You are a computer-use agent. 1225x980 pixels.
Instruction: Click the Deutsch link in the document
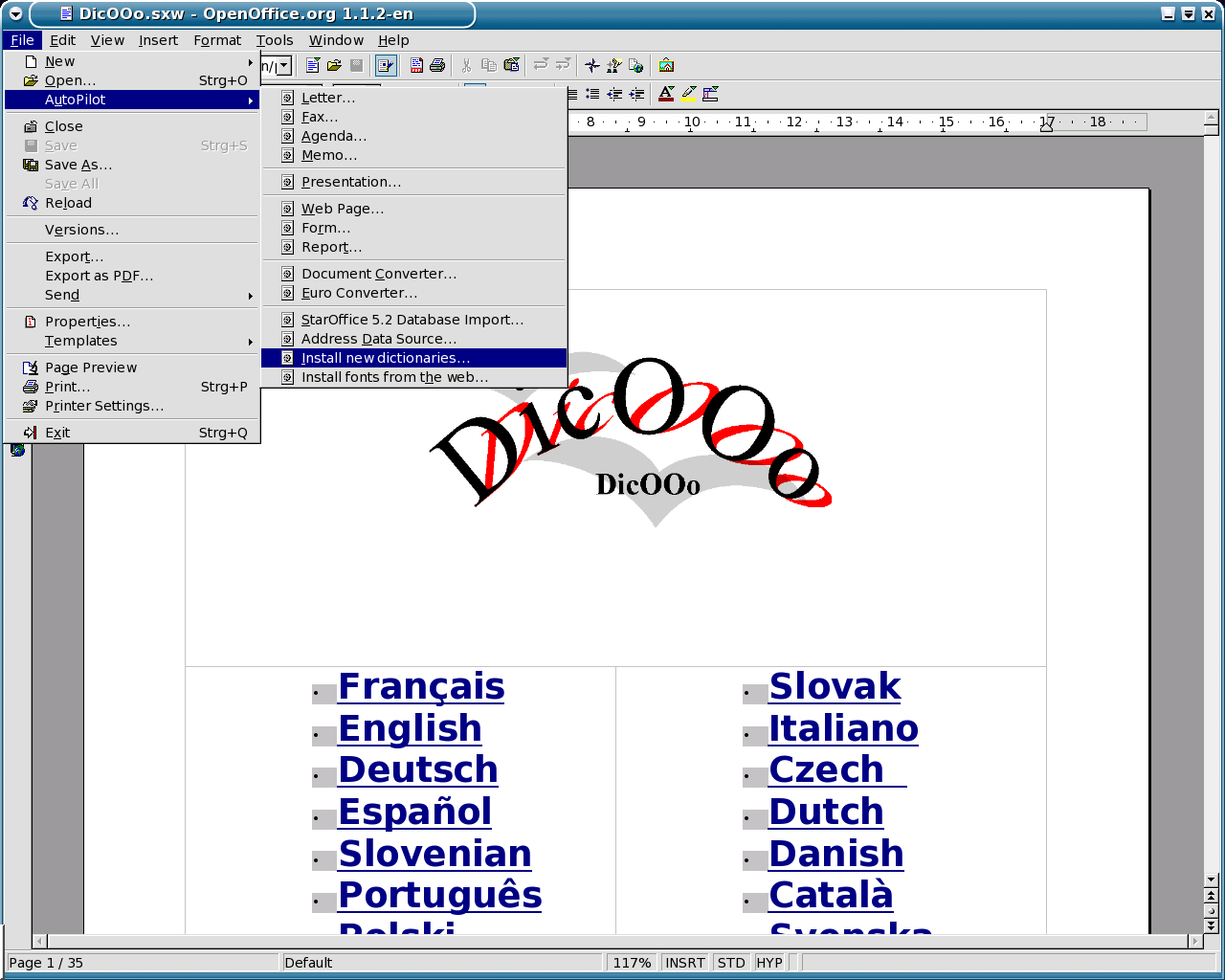[418, 769]
